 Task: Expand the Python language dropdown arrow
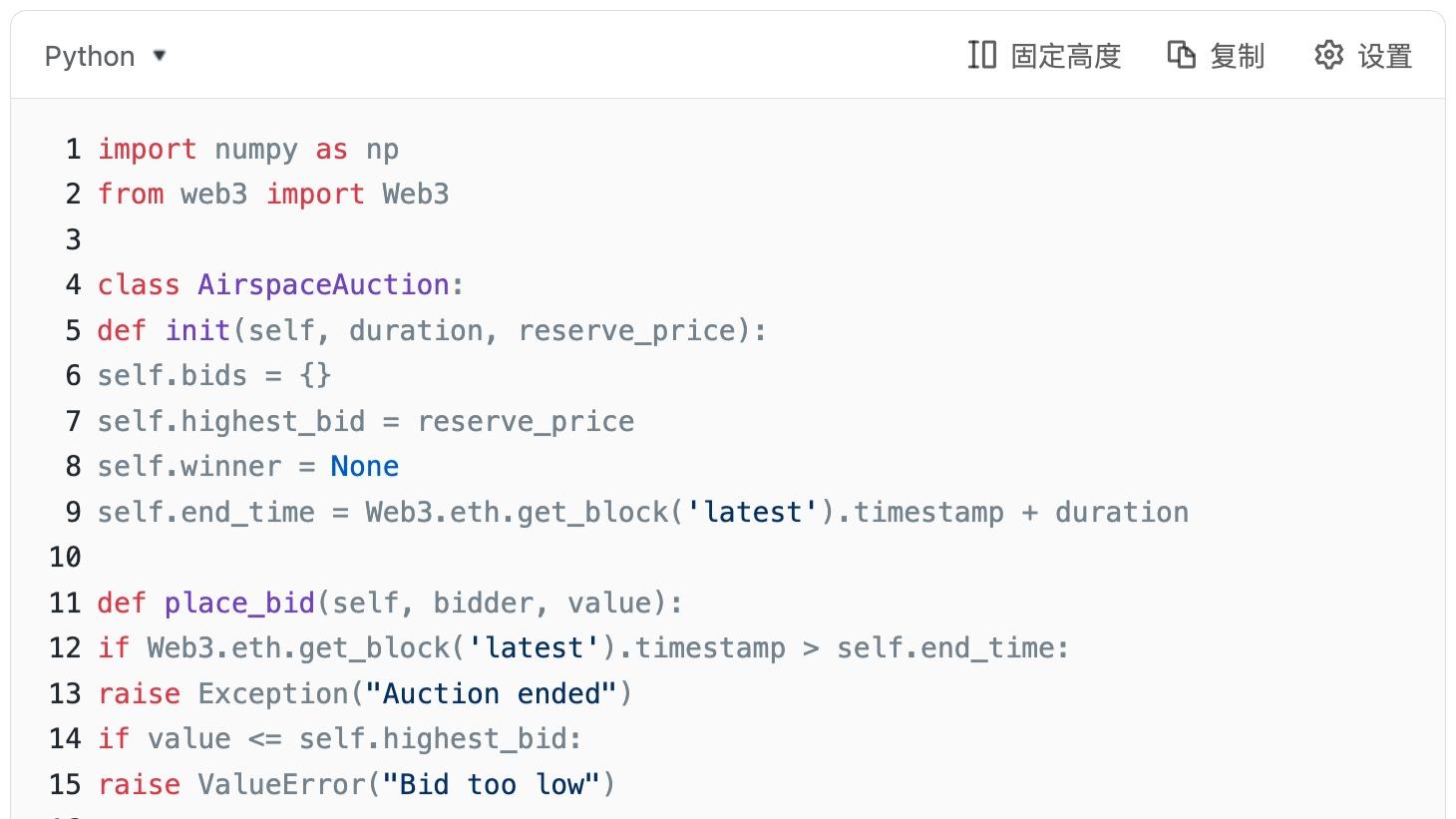point(160,56)
